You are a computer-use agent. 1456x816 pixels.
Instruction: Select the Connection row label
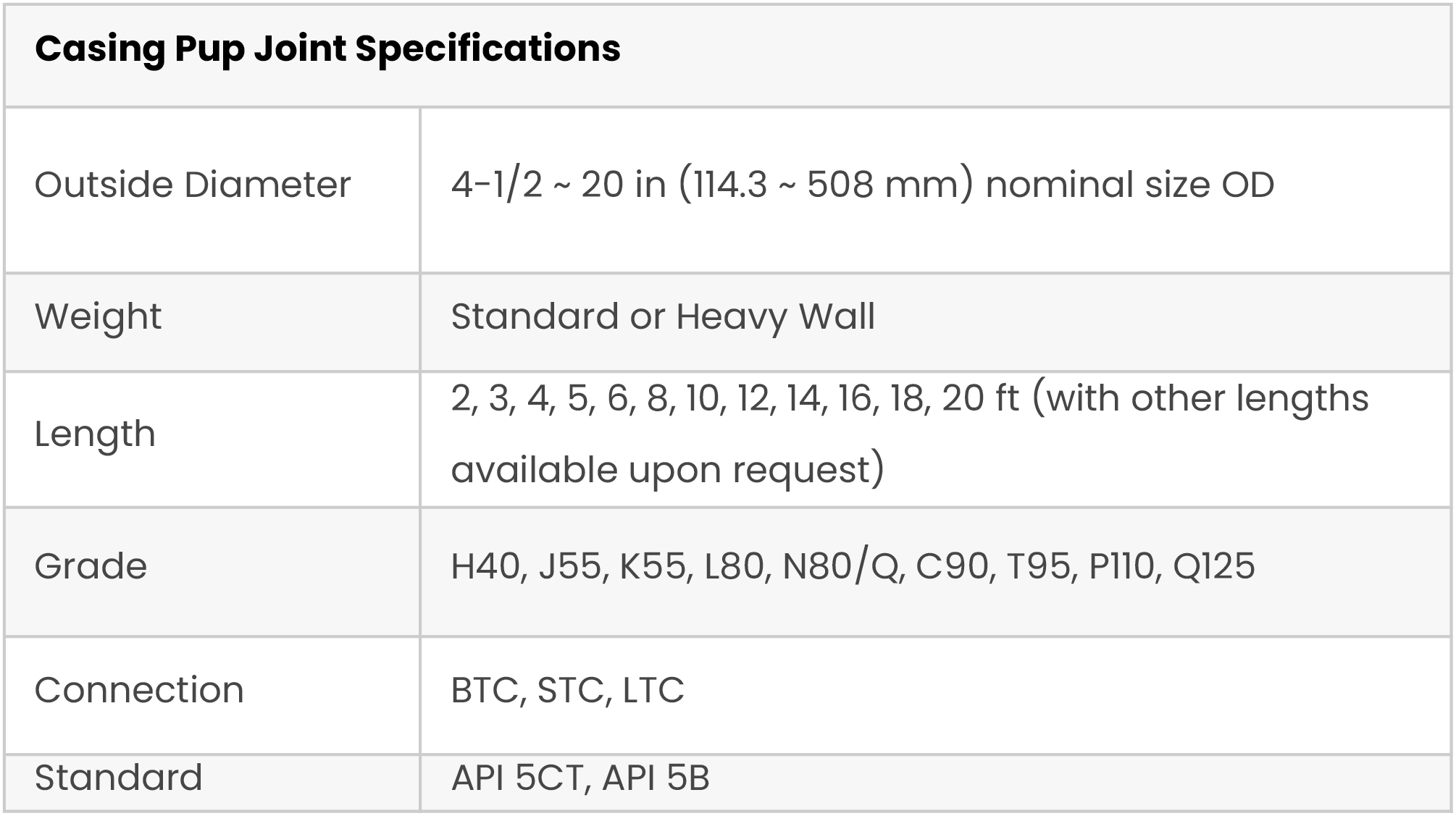pyautogui.click(x=139, y=690)
